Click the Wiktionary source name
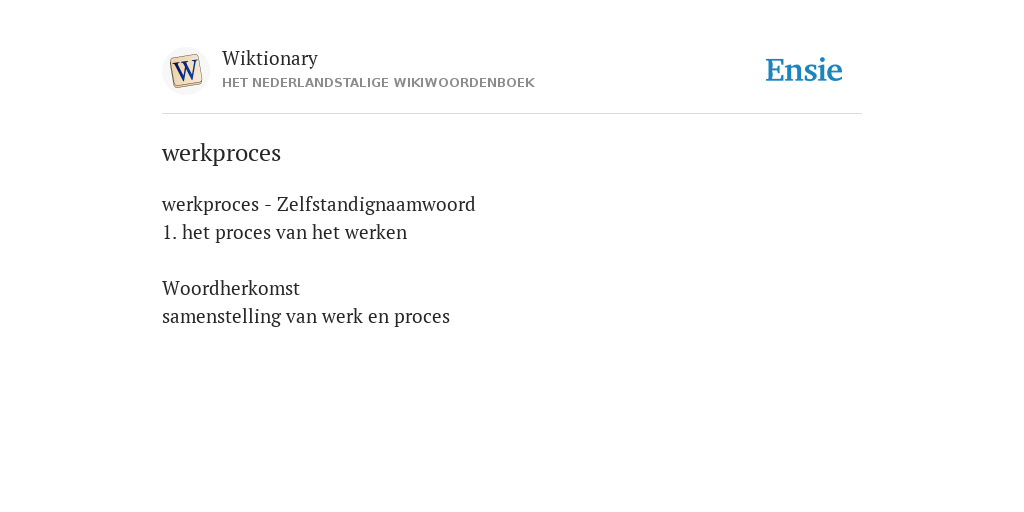The height and width of the screenshot is (512, 1024). pos(270,58)
